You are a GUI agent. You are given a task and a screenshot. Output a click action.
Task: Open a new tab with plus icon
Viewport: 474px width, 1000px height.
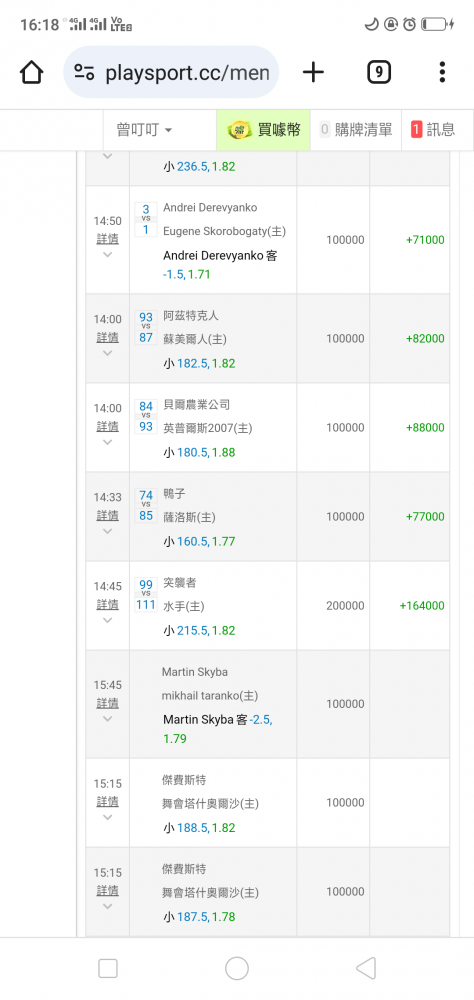(313, 72)
